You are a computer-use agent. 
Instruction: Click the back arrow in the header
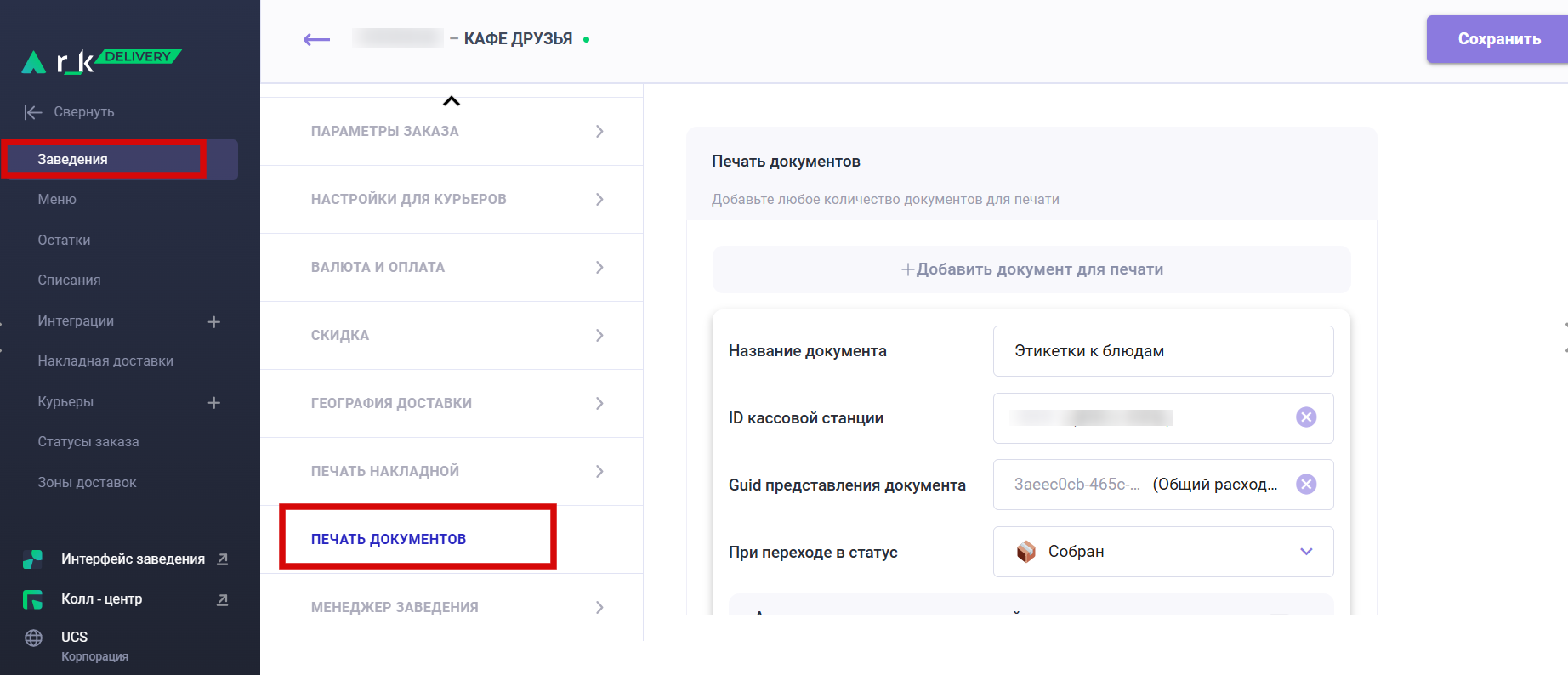[x=316, y=39]
